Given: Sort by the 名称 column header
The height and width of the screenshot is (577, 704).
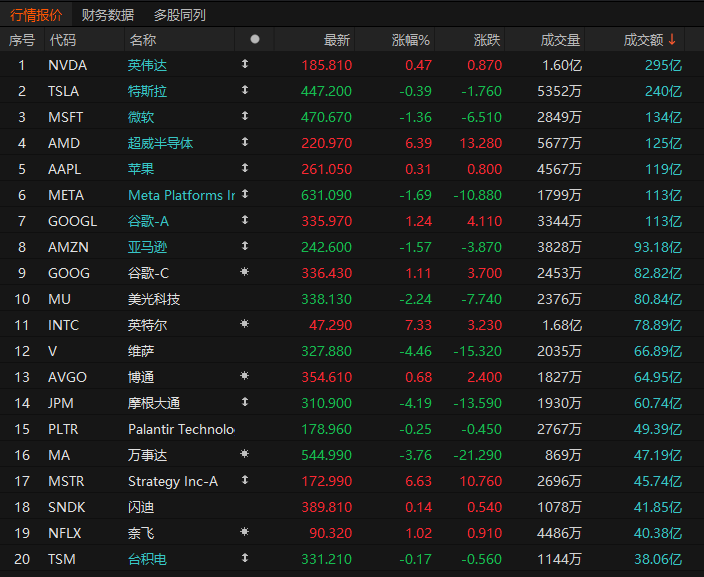Looking at the screenshot, I should (x=143, y=40).
